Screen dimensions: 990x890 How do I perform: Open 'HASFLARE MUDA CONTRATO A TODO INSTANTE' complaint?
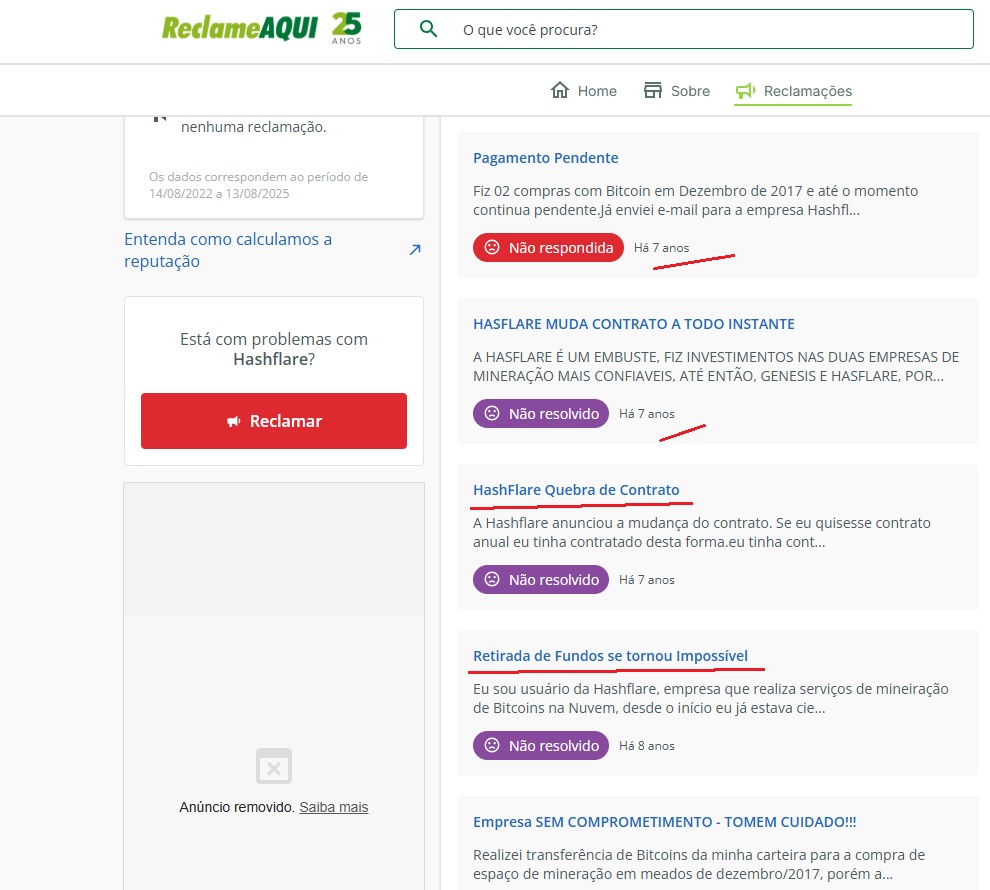(x=634, y=324)
